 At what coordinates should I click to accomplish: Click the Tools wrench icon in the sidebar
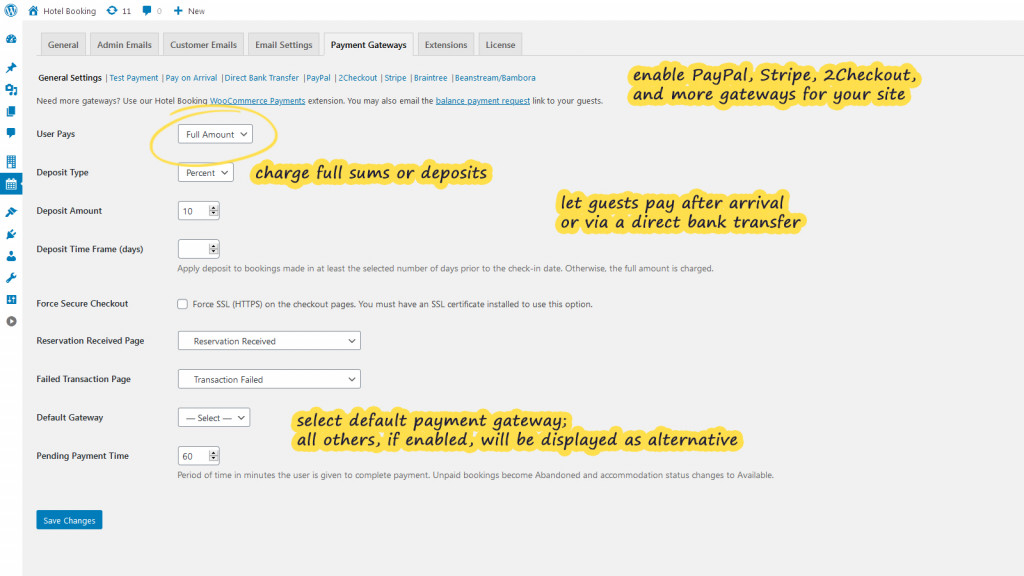[x=12, y=279]
